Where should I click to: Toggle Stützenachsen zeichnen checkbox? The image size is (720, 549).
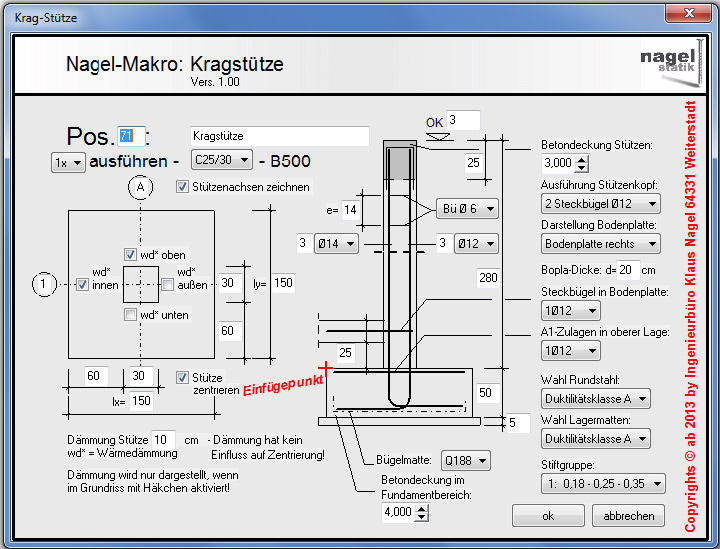tap(182, 187)
